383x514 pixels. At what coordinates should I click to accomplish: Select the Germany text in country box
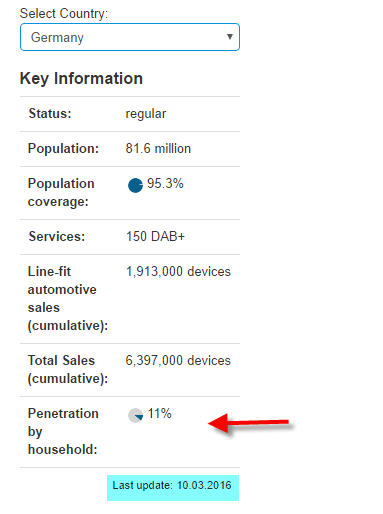[x=57, y=38]
